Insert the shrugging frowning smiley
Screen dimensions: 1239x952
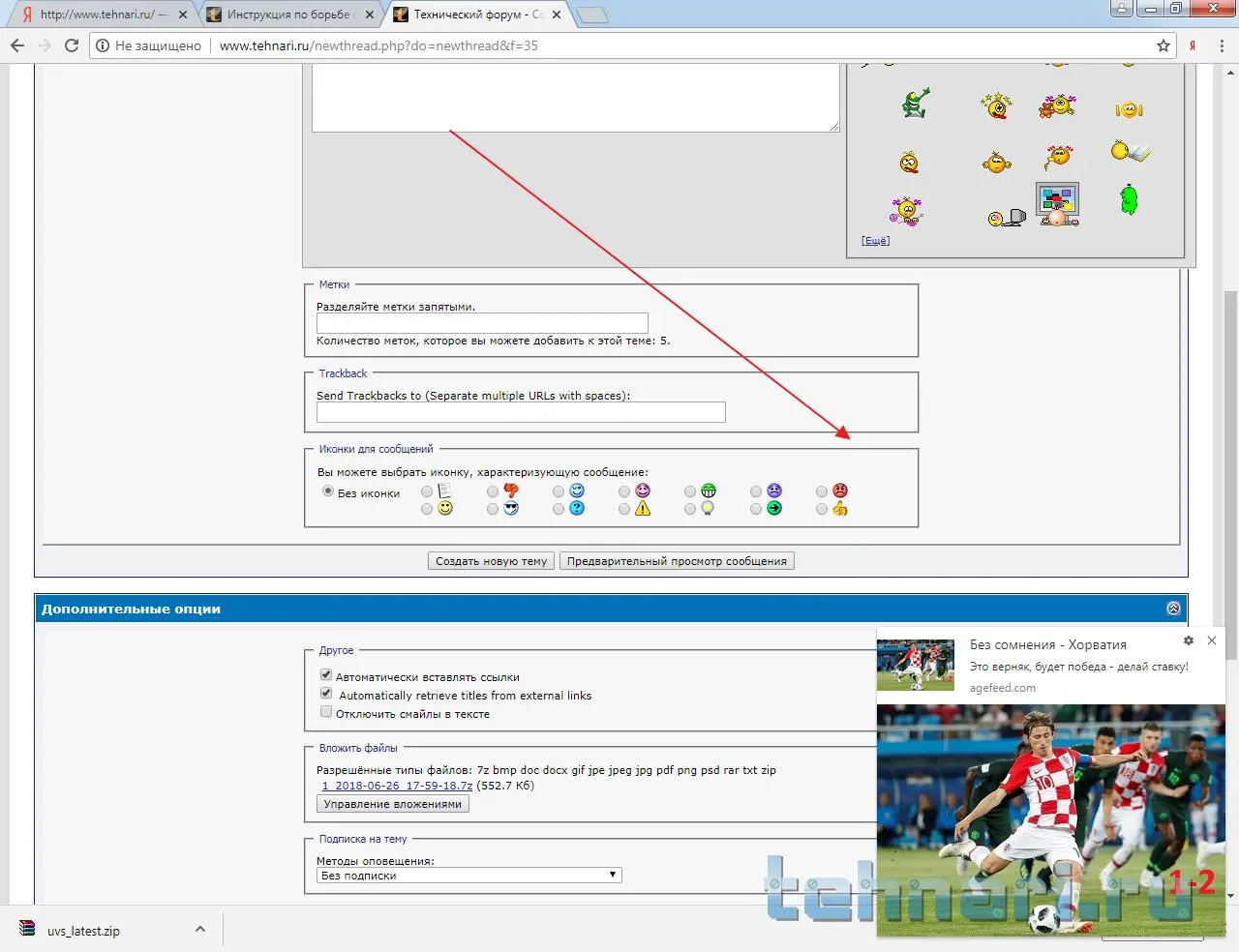tap(997, 162)
